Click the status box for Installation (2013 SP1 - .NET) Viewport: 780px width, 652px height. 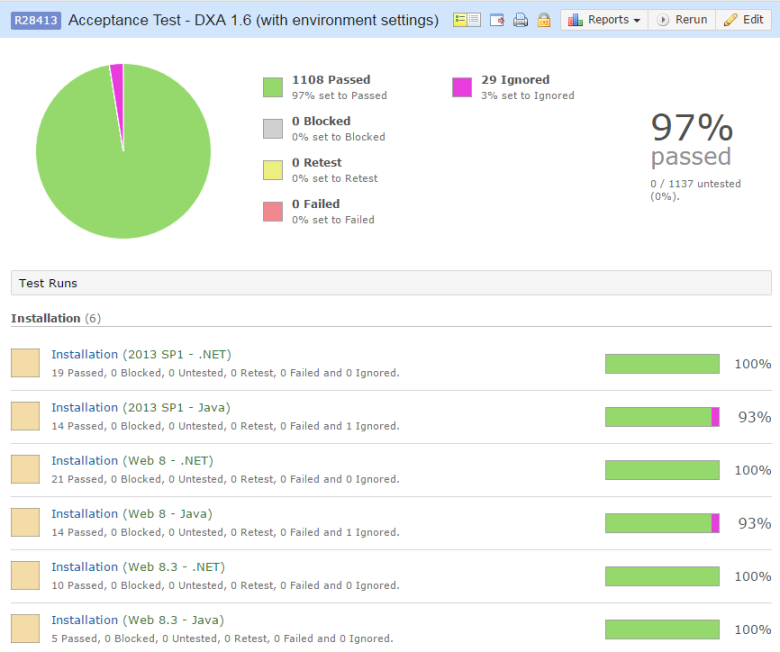(25, 363)
